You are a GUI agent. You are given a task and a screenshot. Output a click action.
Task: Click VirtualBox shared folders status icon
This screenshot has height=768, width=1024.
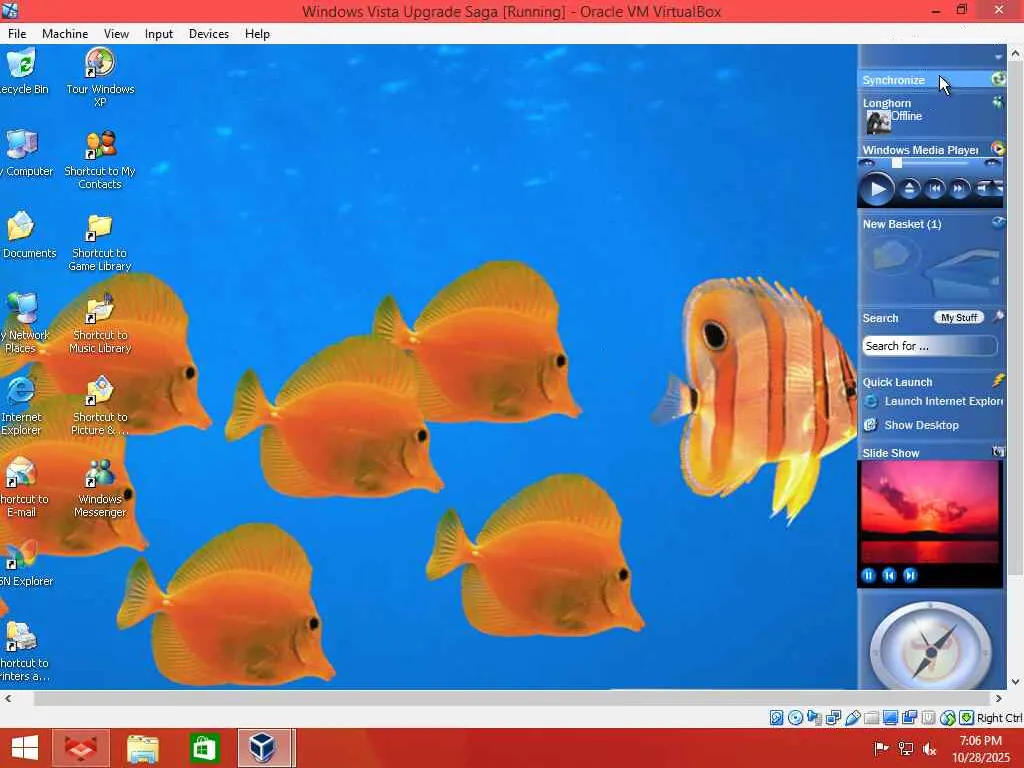[871, 718]
